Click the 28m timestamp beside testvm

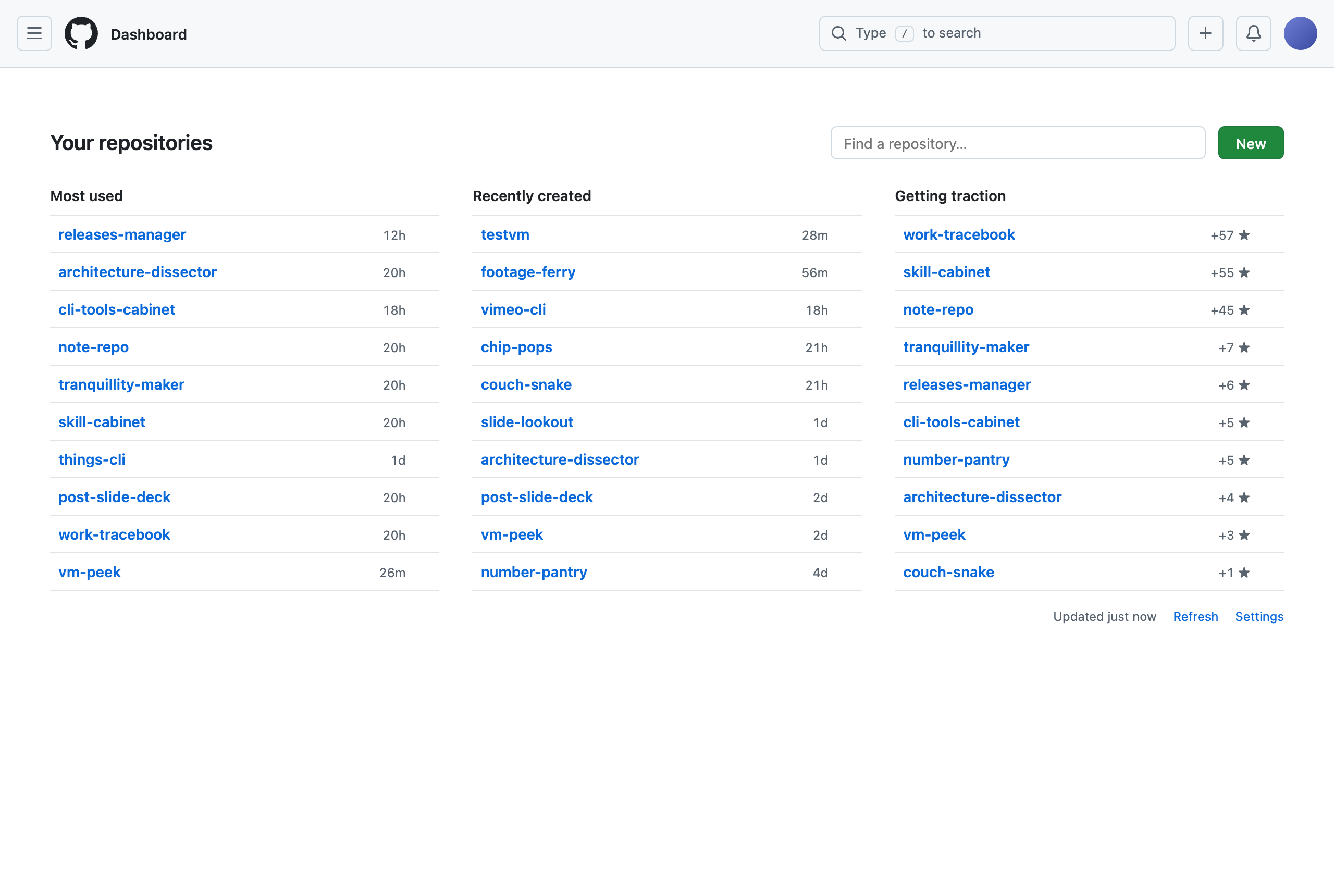pos(814,235)
